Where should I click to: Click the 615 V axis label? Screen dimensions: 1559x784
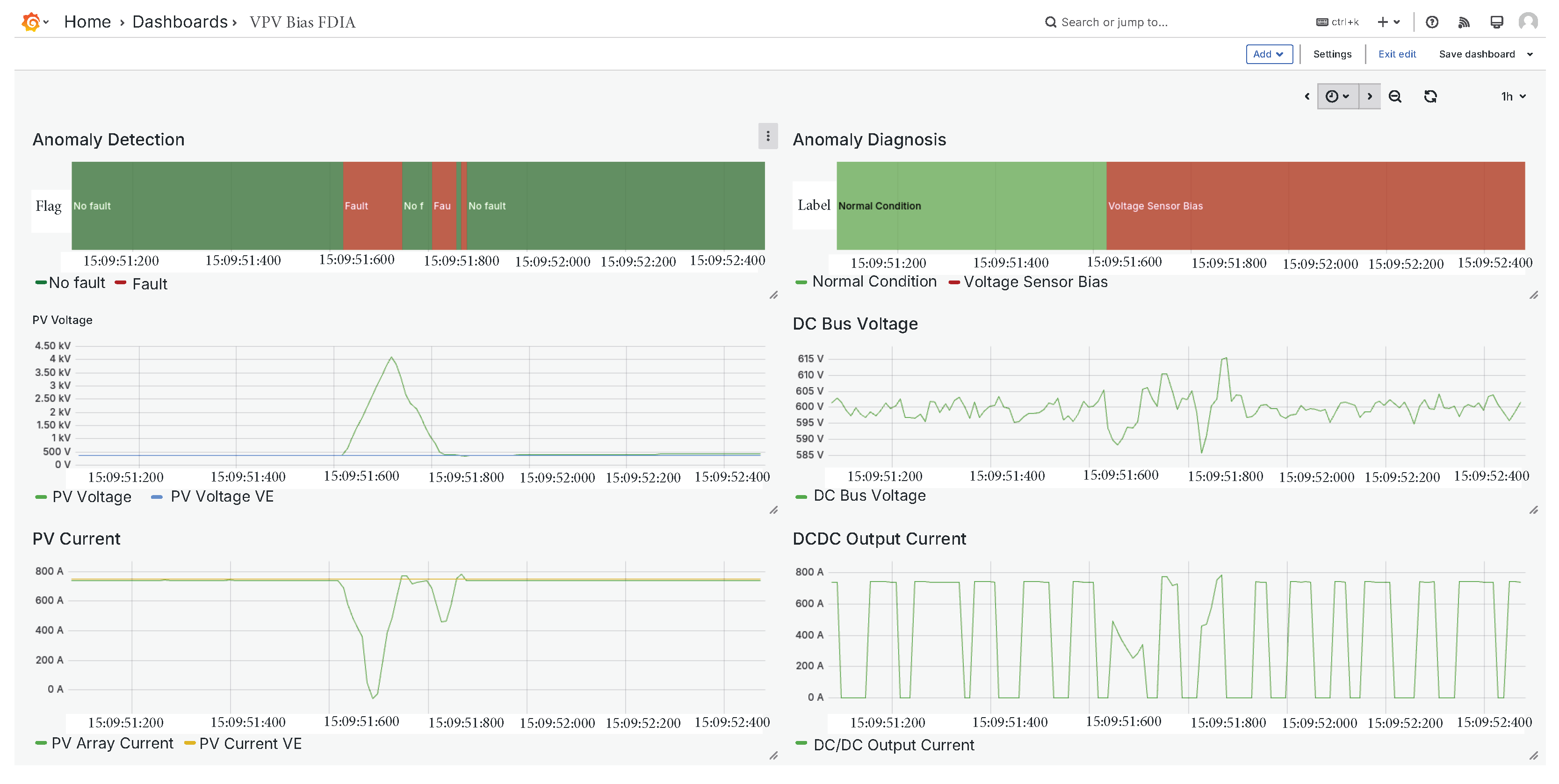click(810, 359)
